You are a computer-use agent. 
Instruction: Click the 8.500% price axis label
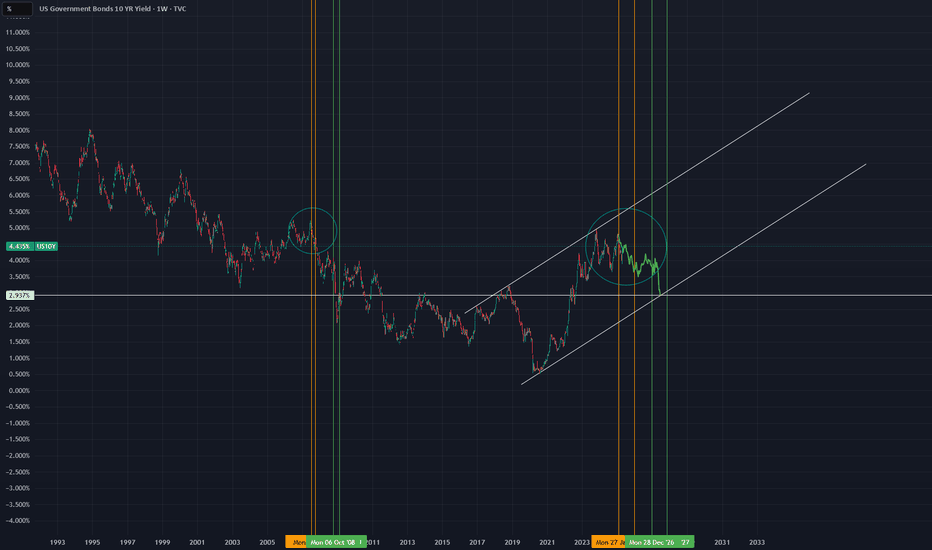(x=18, y=114)
